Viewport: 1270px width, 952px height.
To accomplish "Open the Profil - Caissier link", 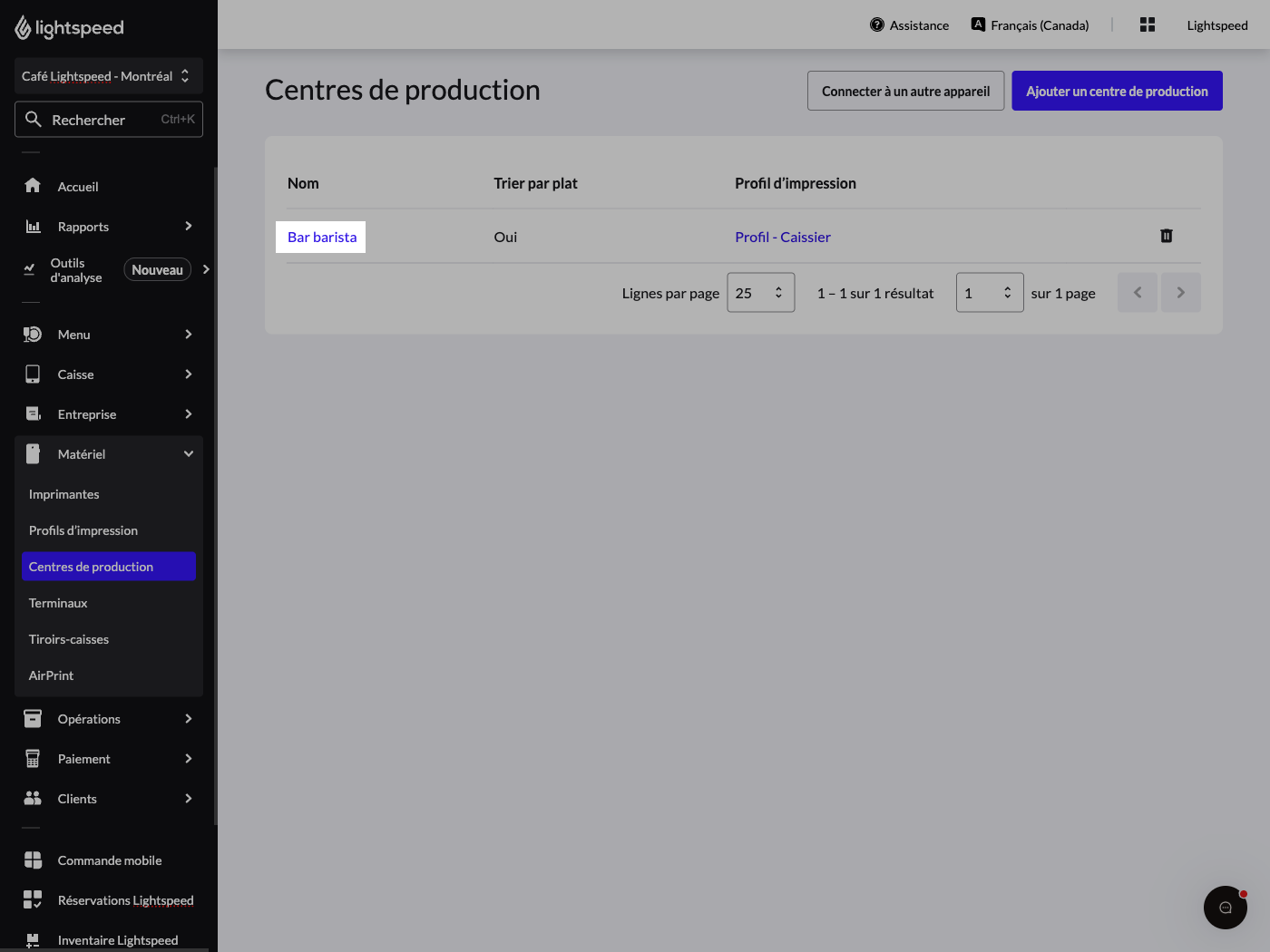I will click(783, 237).
